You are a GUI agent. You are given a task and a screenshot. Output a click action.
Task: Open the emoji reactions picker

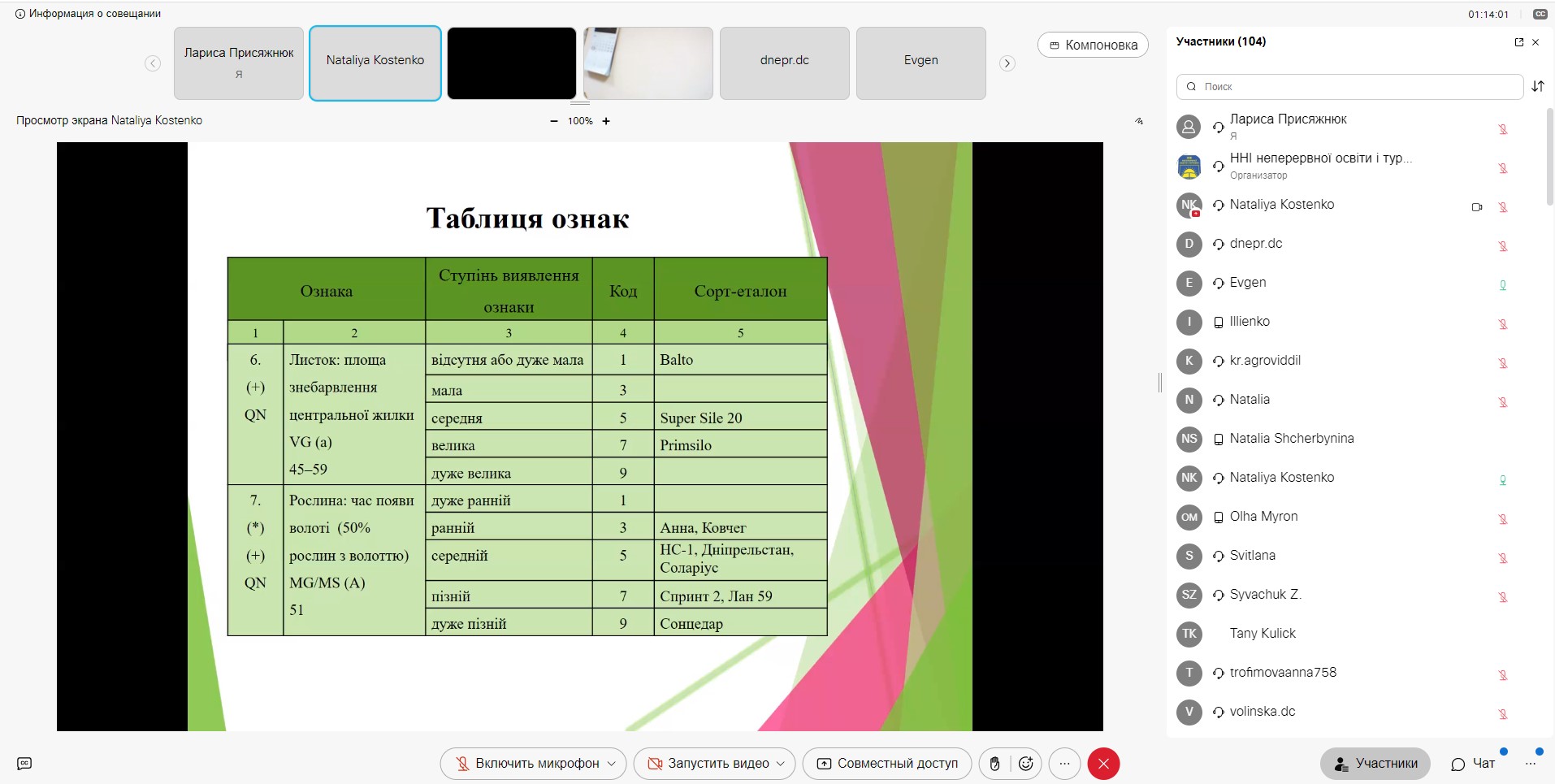coord(1025,764)
